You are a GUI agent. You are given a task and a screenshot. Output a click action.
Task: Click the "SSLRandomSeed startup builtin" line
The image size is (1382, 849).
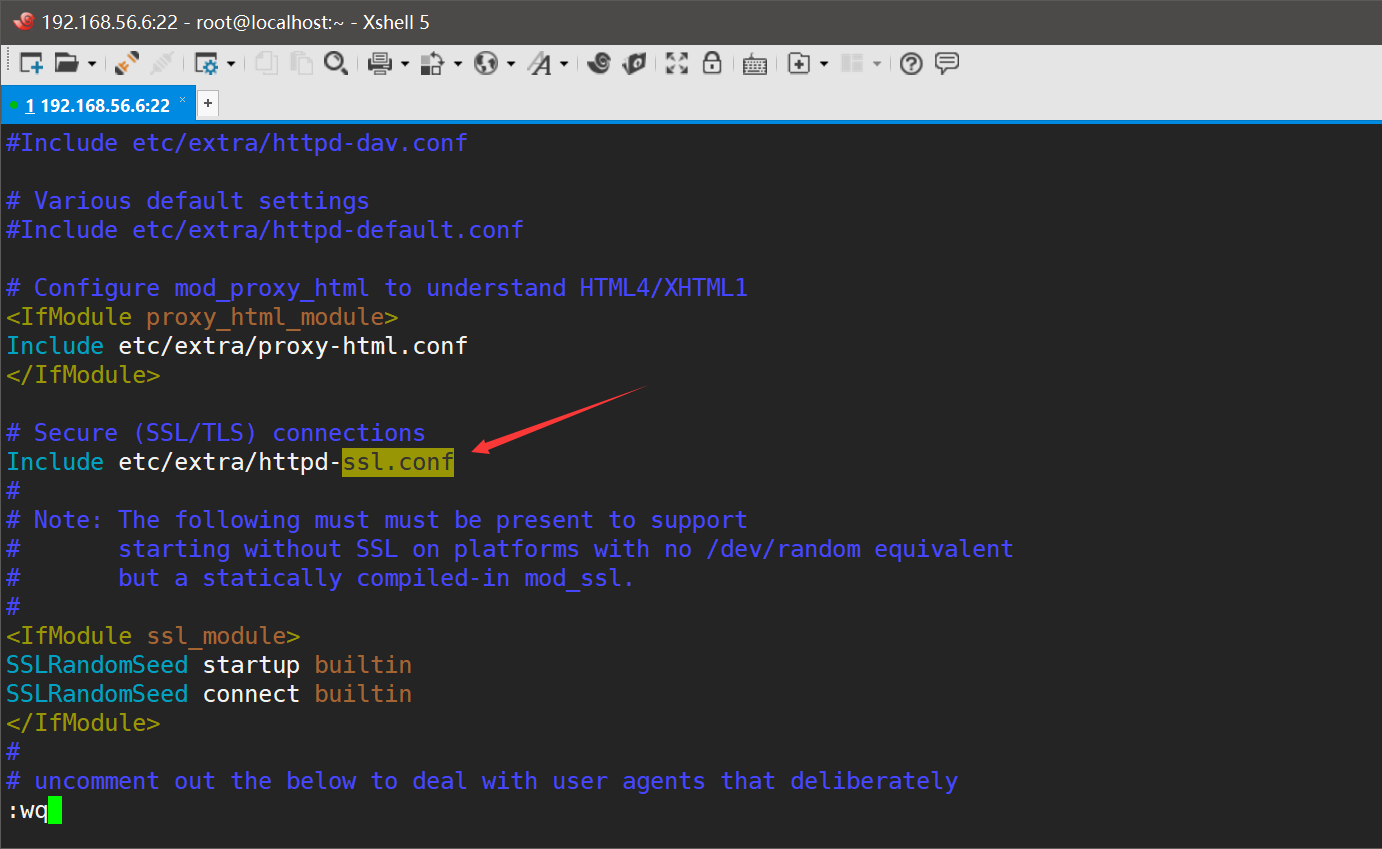tap(209, 665)
